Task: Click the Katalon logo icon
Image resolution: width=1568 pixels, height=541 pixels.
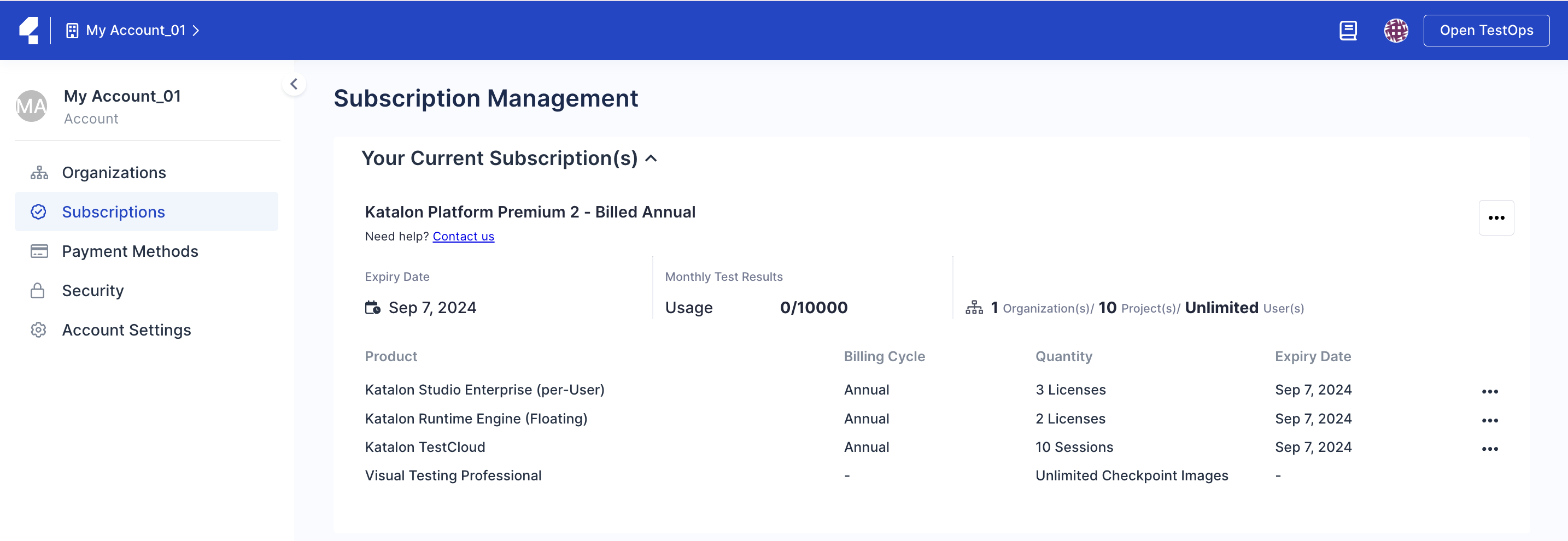Action: pos(28,31)
